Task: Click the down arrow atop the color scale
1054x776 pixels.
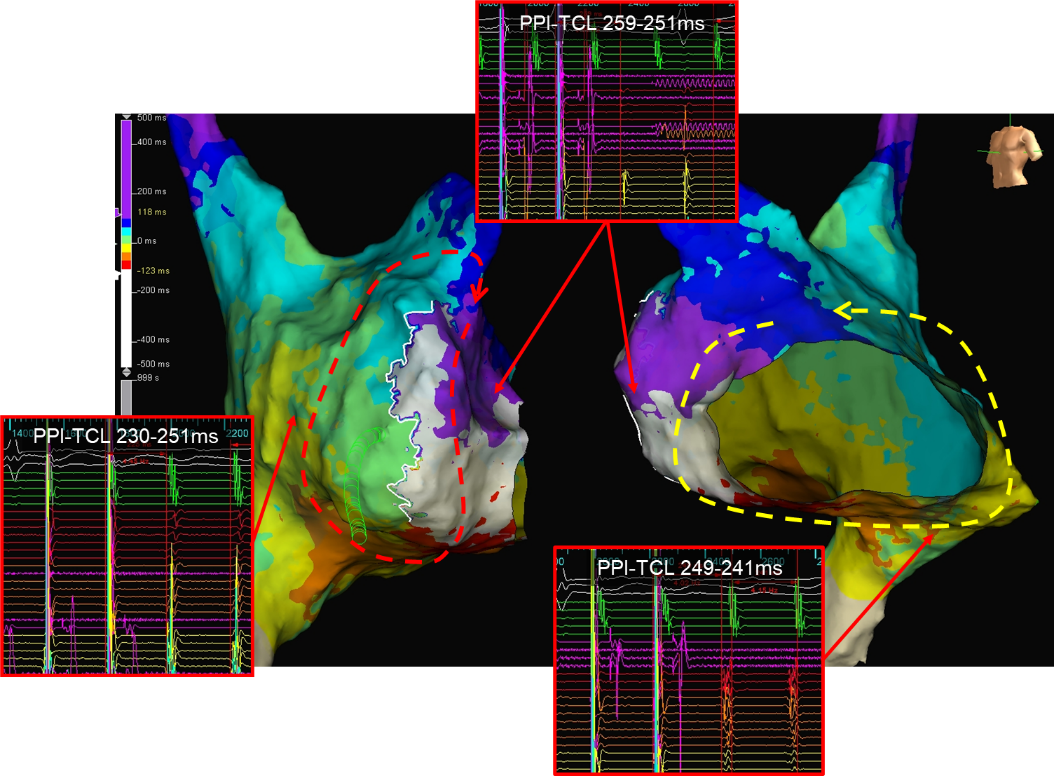Action: [126, 117]
